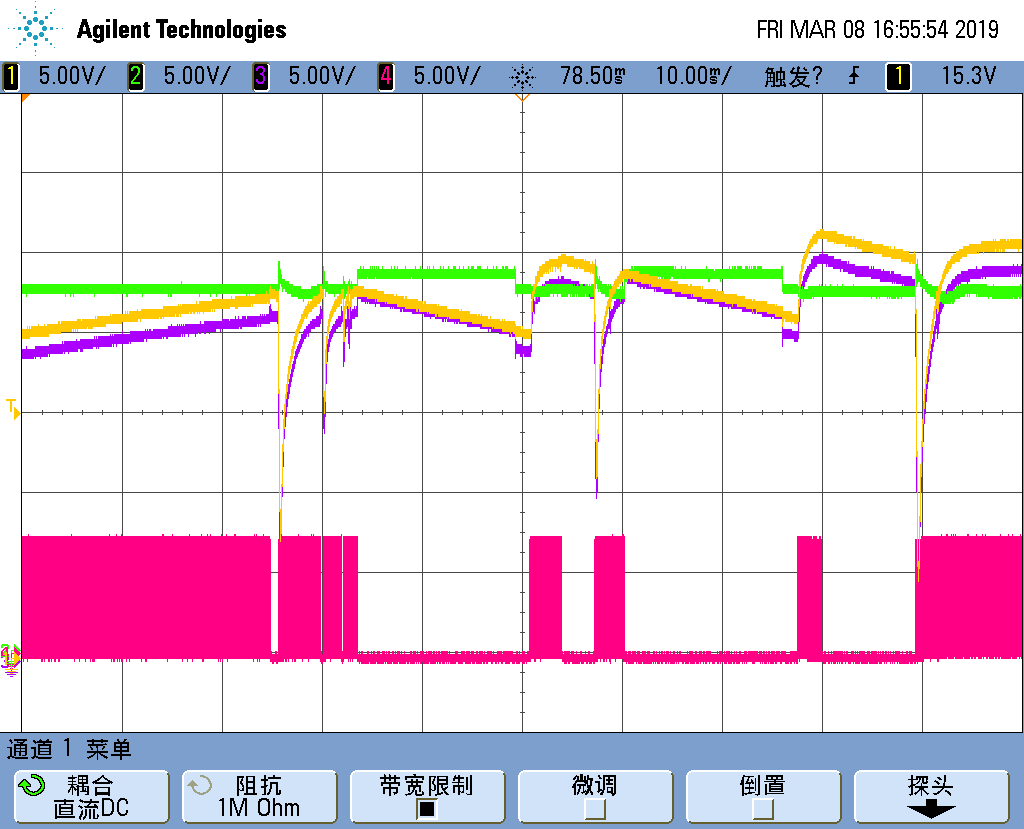The height and width of the screenshot is (829, 1024).
Task: Click the date and time readout
Action: [x=878, y=29]
